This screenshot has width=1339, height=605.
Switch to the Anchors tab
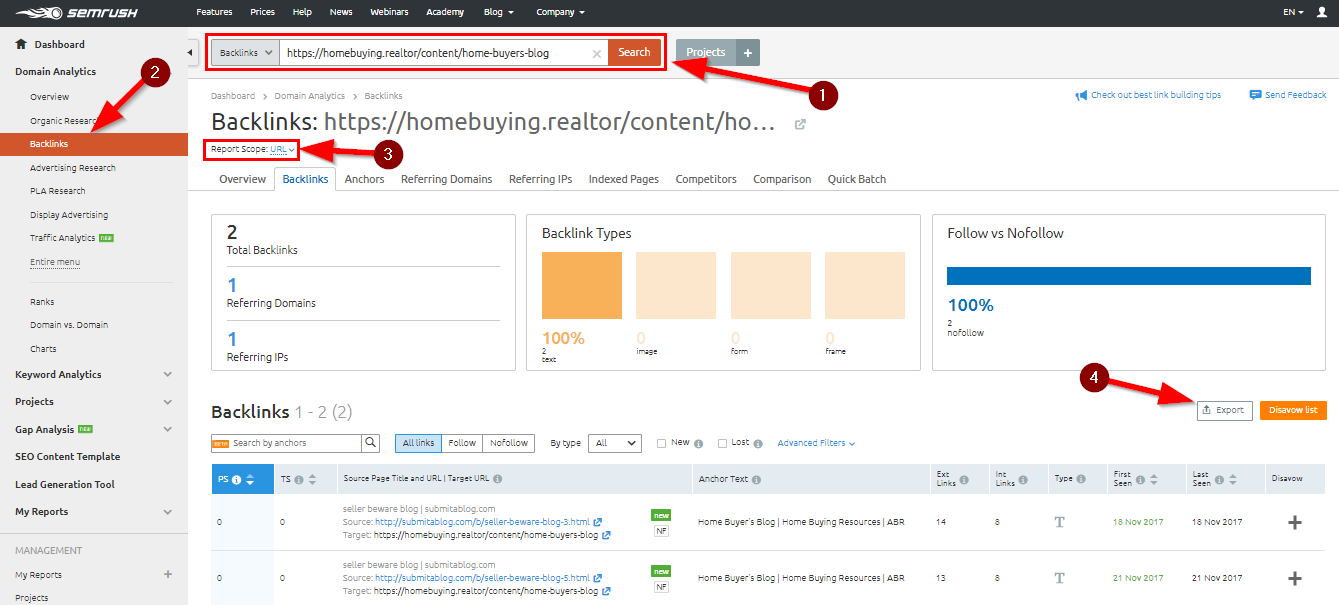pyautogui.click(x=364, y=179)
